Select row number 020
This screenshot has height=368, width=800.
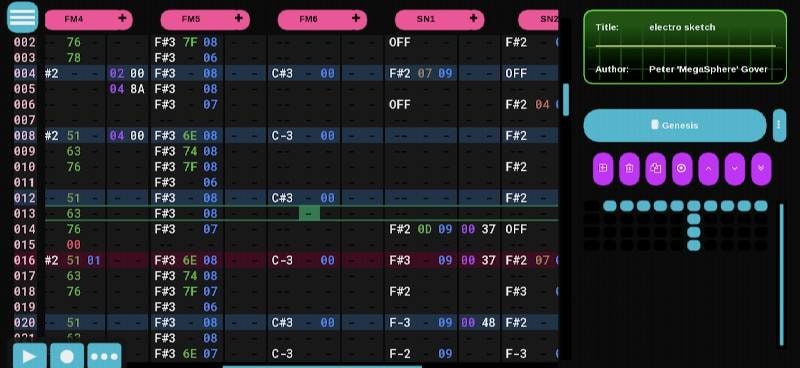pyautogui.click(x=24, y=323)
